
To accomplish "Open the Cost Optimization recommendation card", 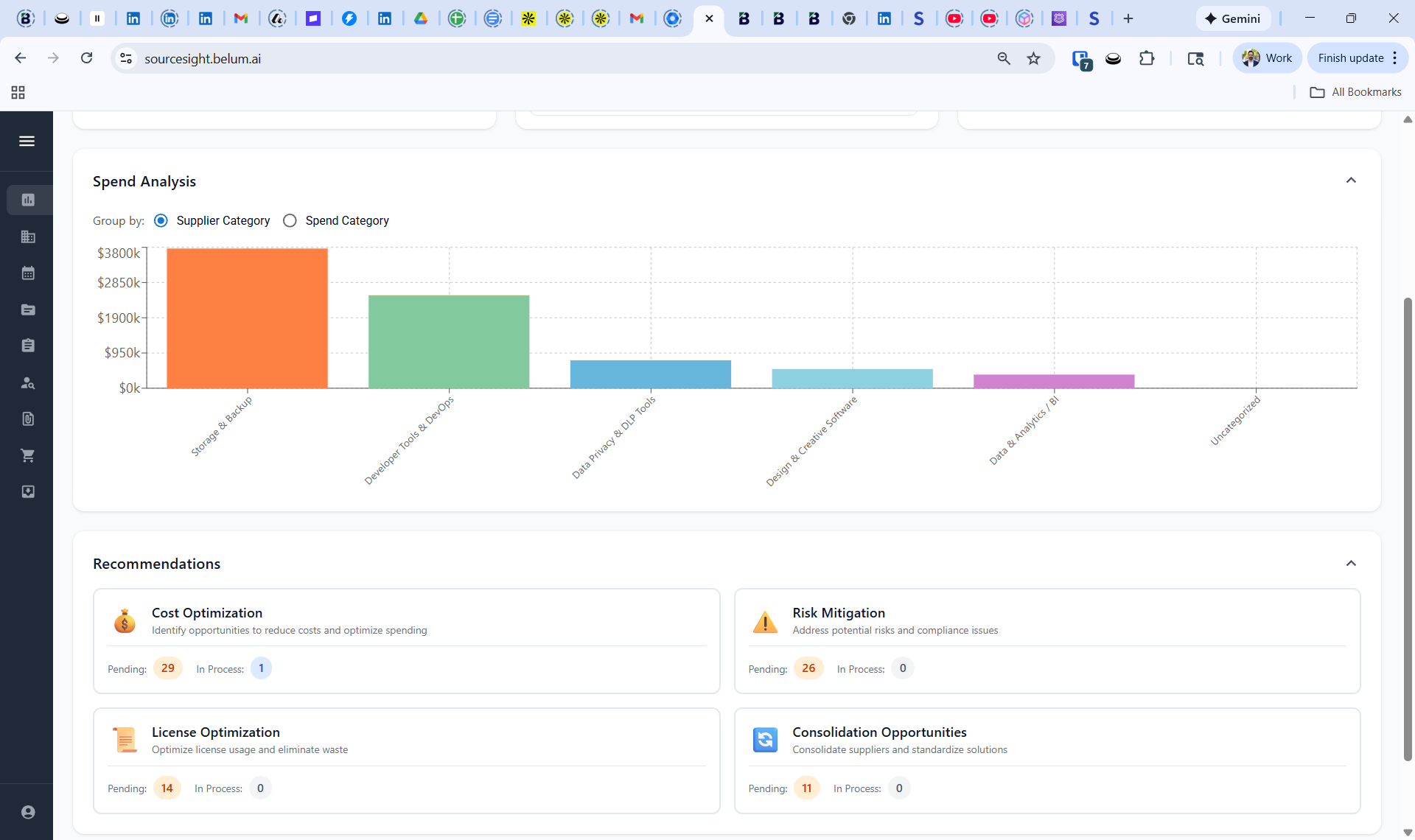I will point(406,640).
